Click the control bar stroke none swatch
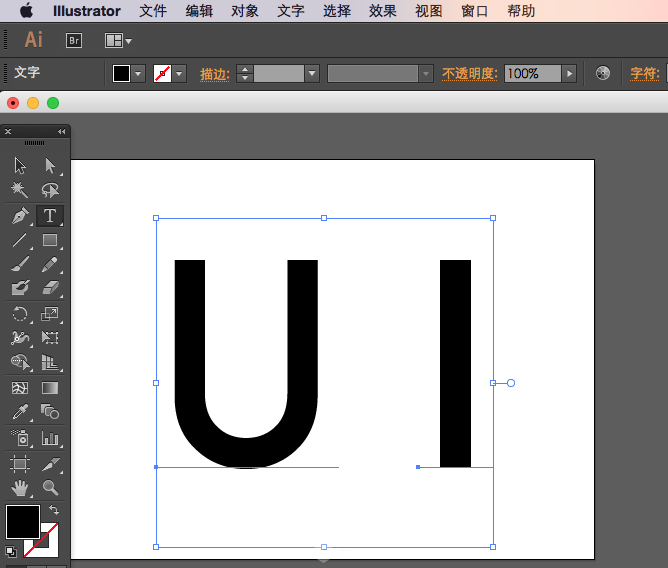The width and height of the screenshot is (668, 568). 162,74
